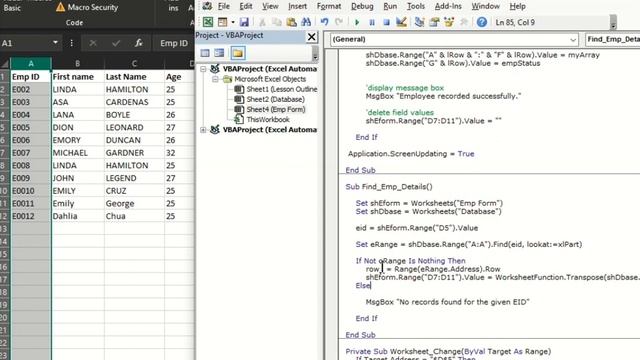The width and height of the screenshot is (640, 360).
Task: Toggle Folders icon in Project pane
Action: tap(238, 53)
